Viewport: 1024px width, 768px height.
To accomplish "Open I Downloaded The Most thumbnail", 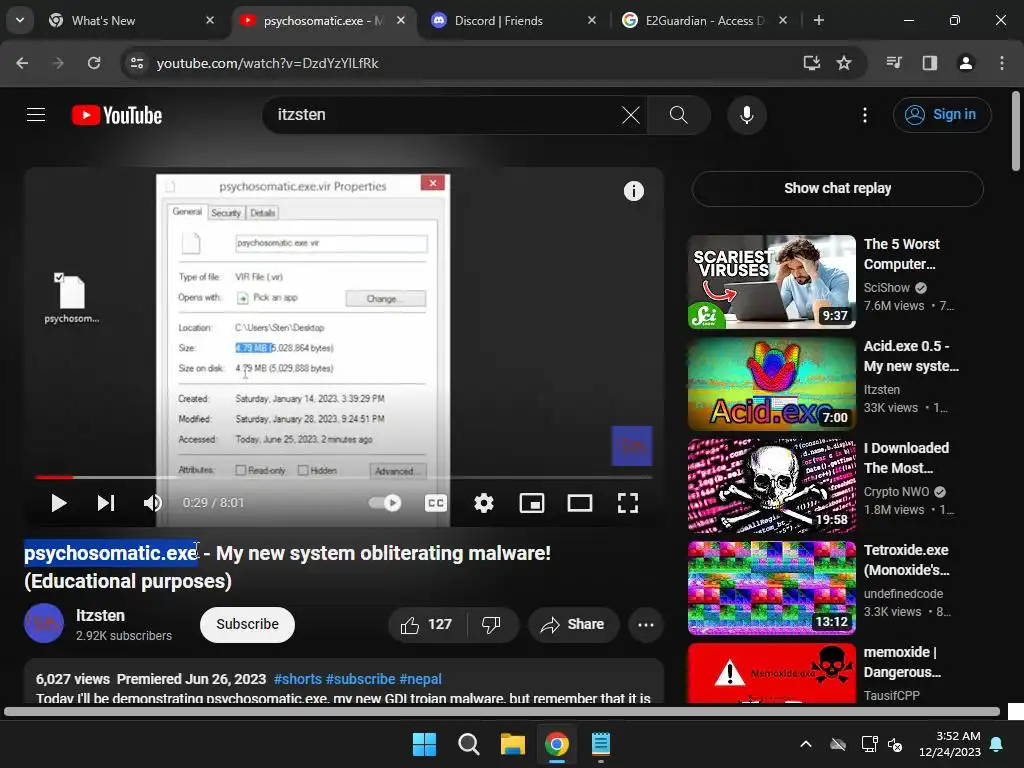I will (x=771, y=485).
